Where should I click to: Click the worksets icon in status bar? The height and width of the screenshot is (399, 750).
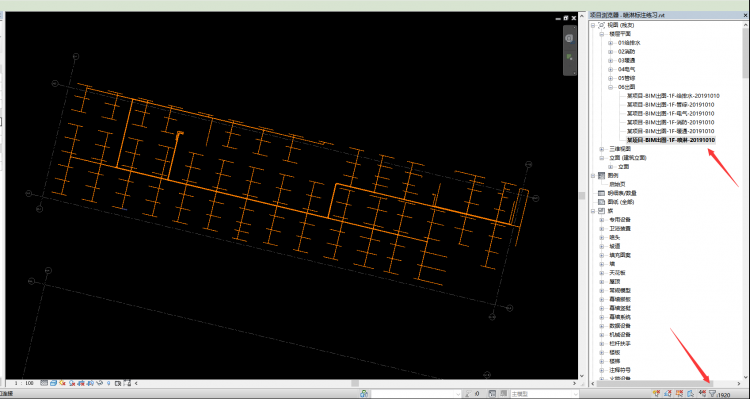click(364, 394)
